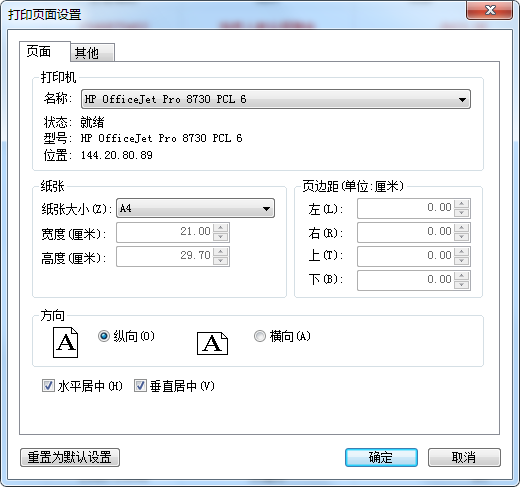The image size is (520, 487).
Task: Select the 纵向 portrait radio button
Action: point(104,336)
